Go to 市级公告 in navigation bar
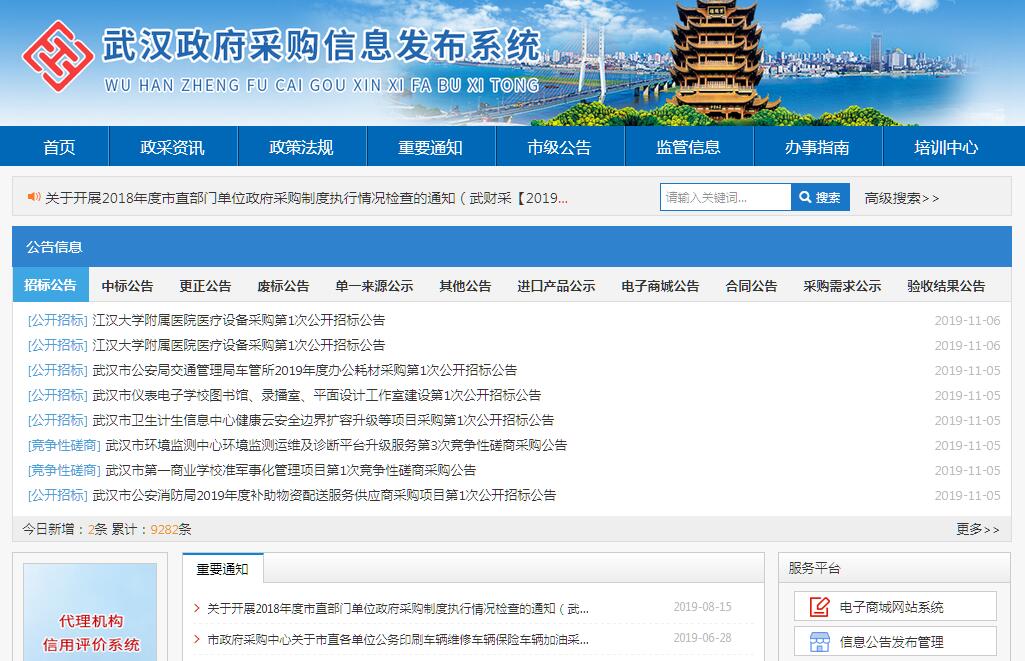Viewport: 1025px width, 661px height. (559, 147)
